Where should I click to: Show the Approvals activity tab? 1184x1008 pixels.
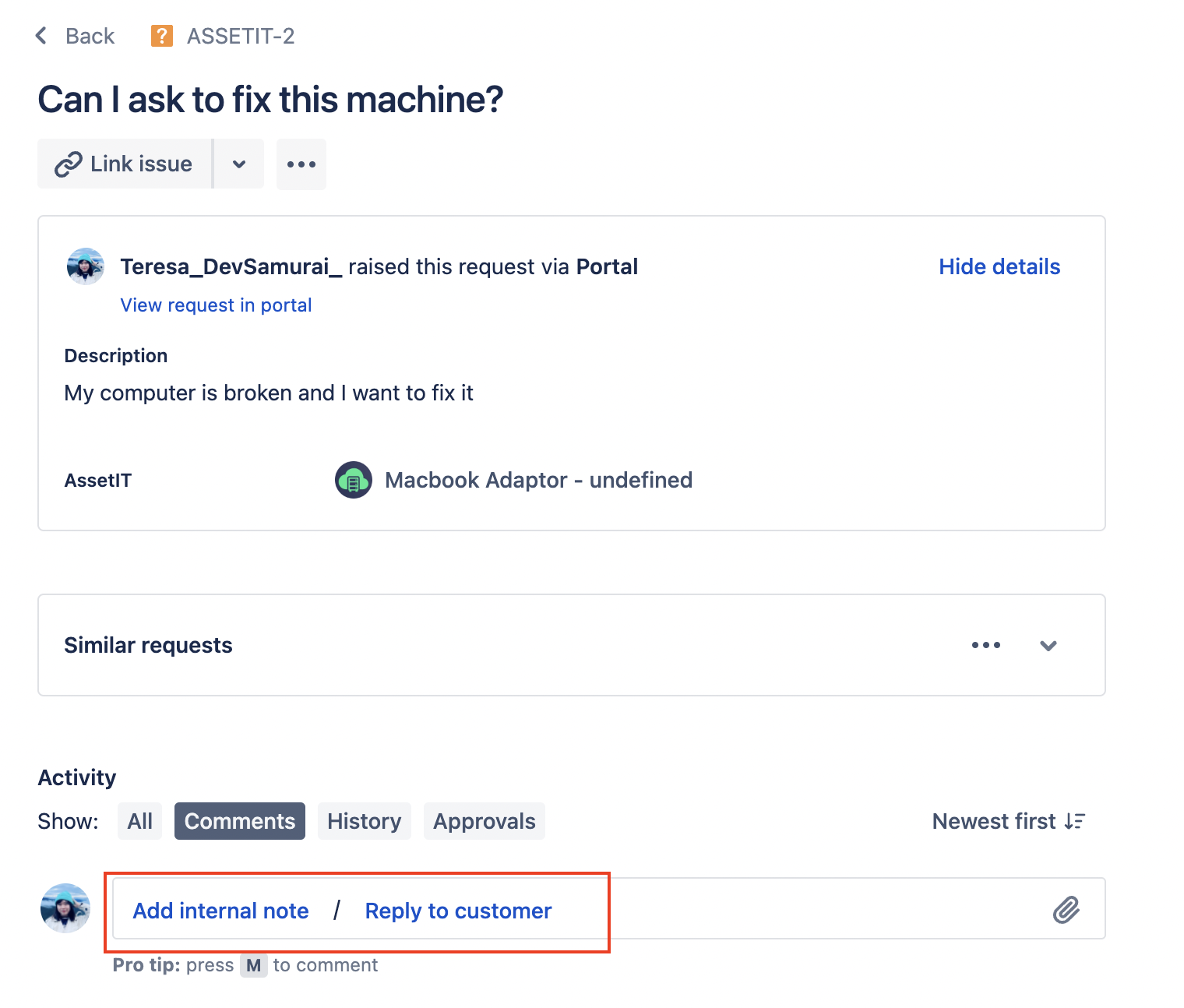(x=484, y=821)
